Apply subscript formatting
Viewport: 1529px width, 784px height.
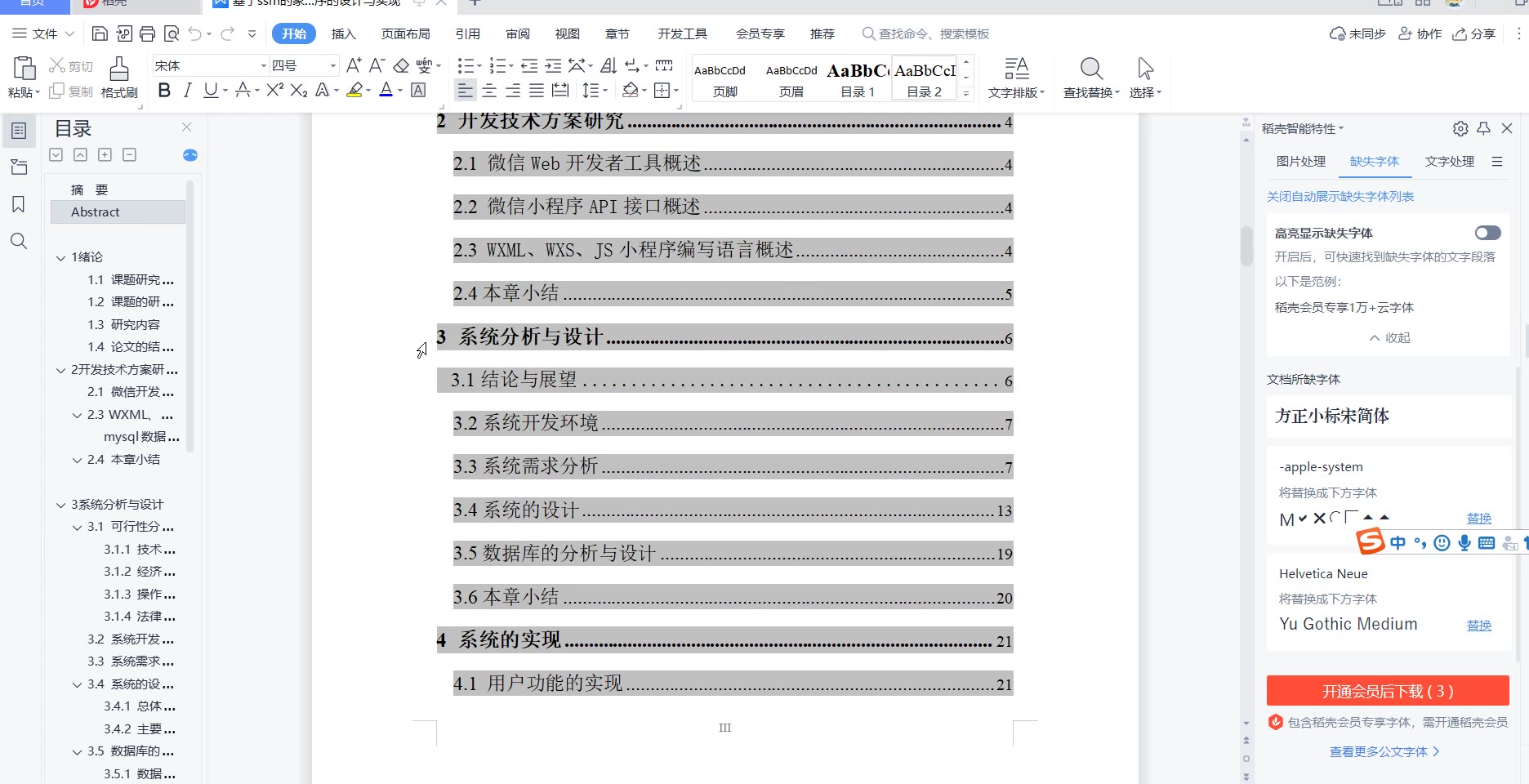[299, 91]
